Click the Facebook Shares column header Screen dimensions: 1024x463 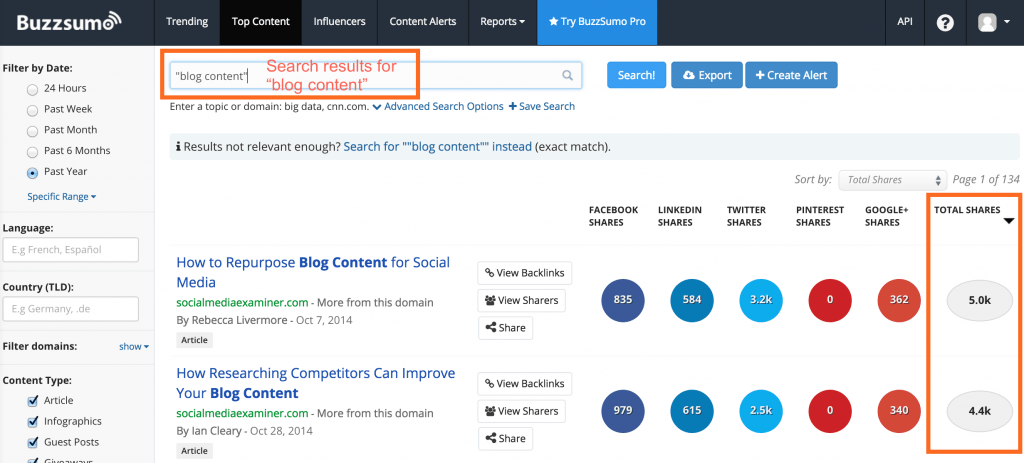pyautogui.click(x=613, y=216)
